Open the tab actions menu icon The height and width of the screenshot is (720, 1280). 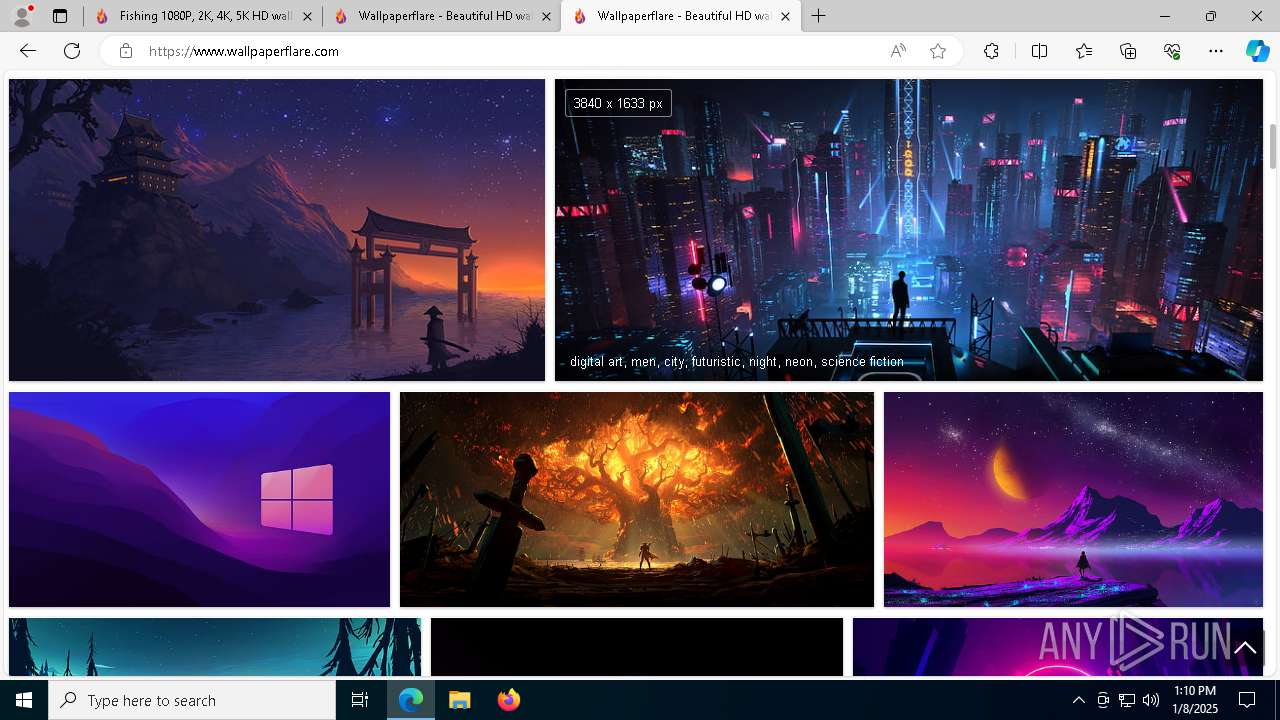[x=60, y=16]
